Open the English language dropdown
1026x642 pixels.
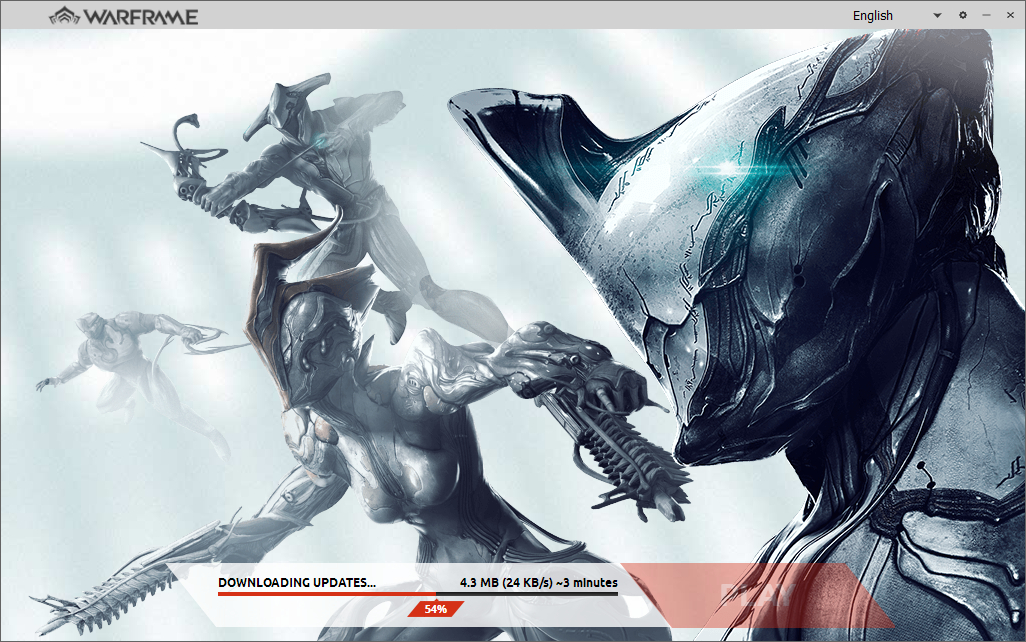pos(896,15)
